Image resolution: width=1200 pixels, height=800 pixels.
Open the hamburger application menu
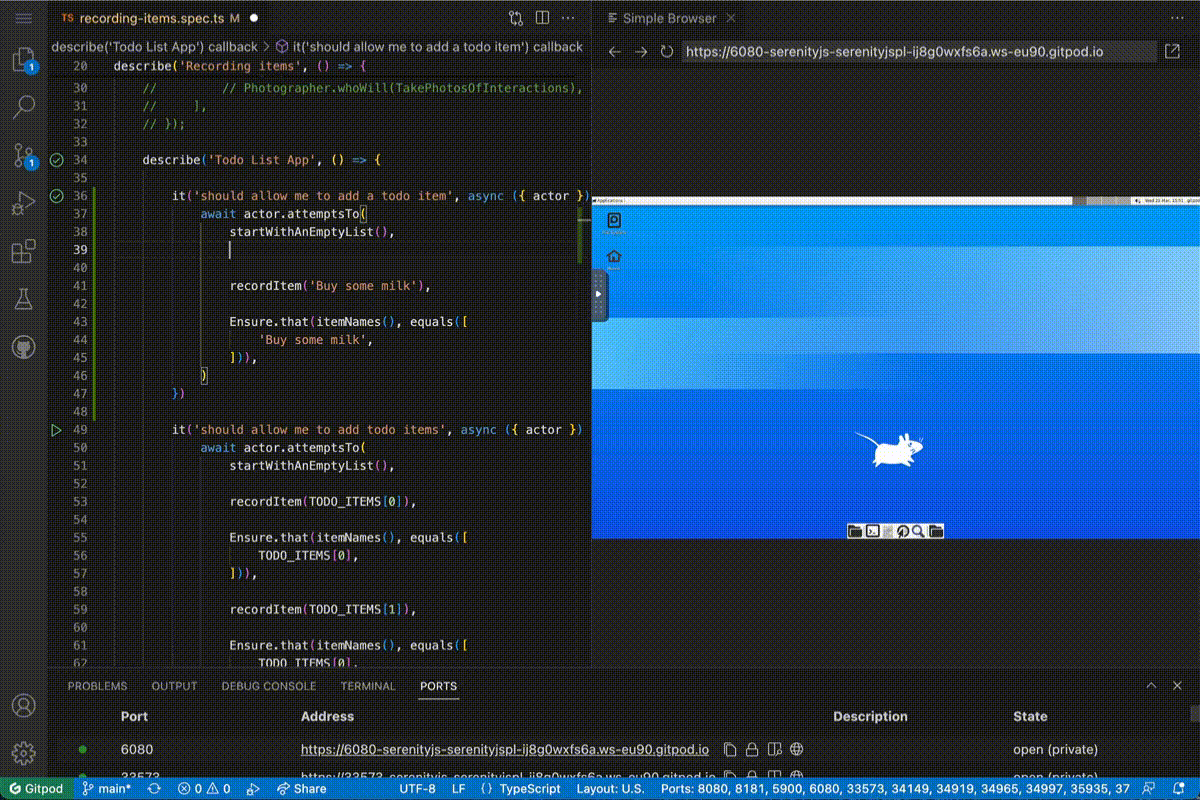click(x=24, y=18)
